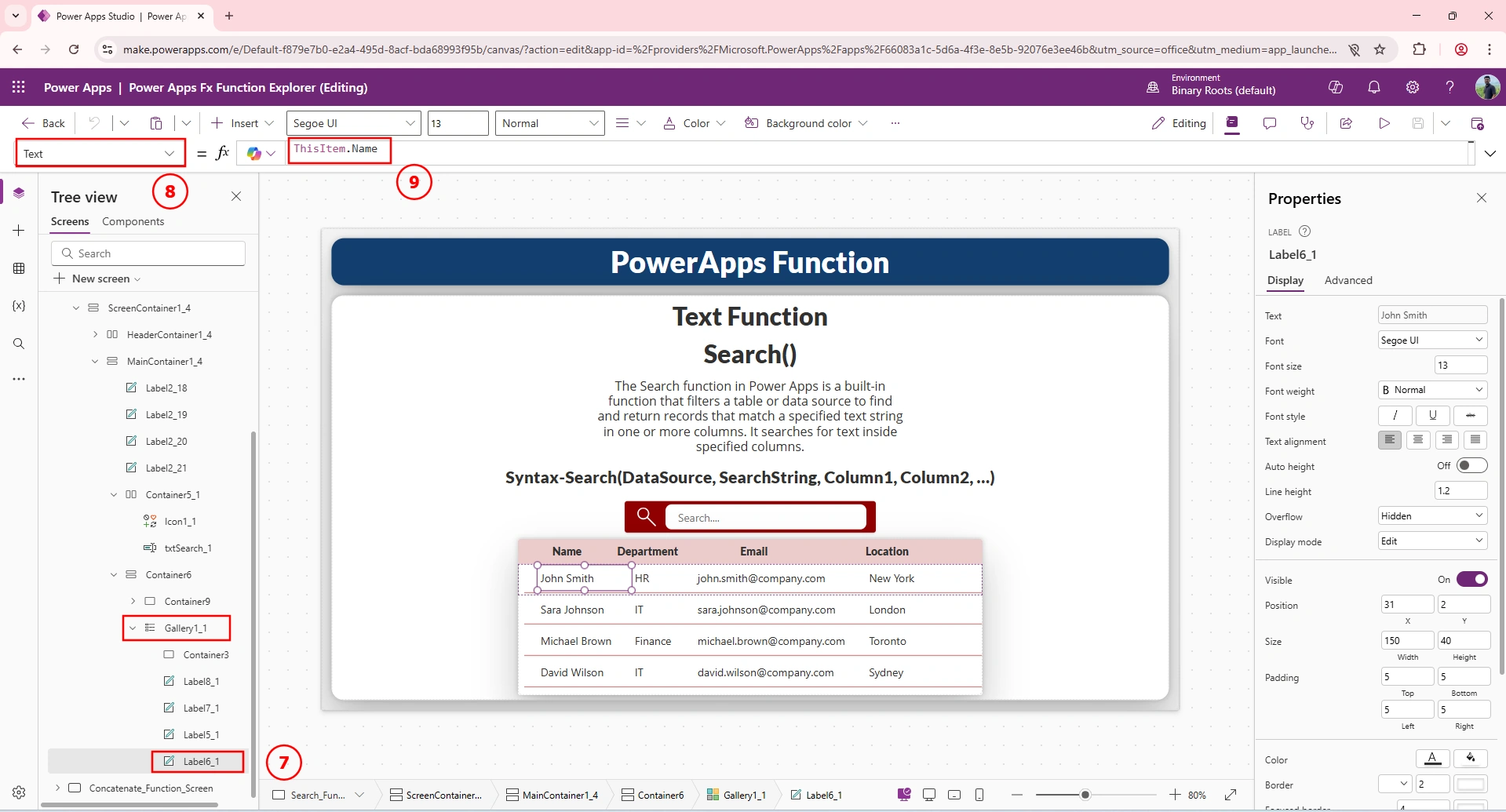
Task: Set text alignment to center
Action: (x=1418, y=440)
